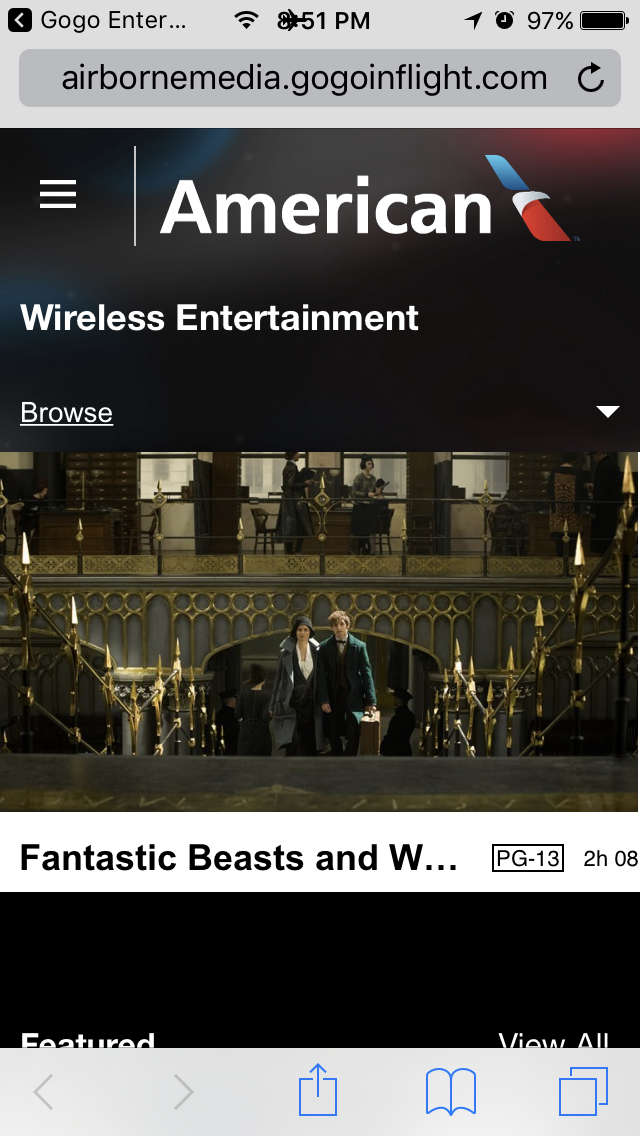This screenshot has width=640, height=1136.
Task: Go forward with Safari forward arrow
Action: (x=183, y=1092)
